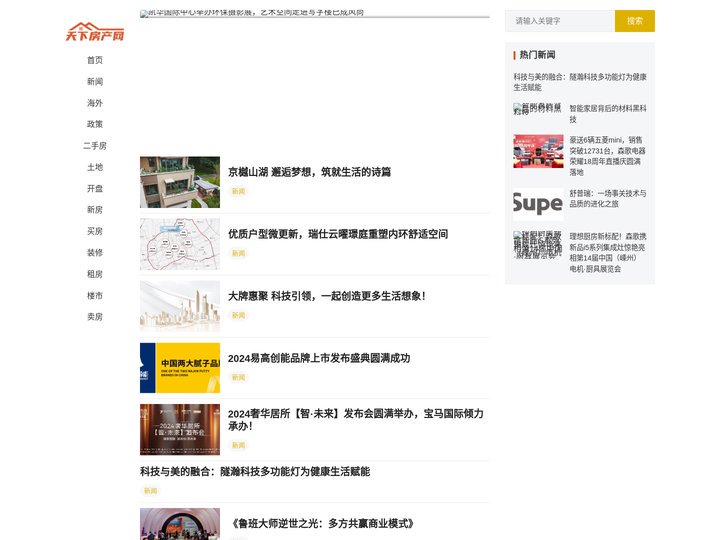
Task: Select 土地 in the side menu
Action: click(x=95, y=167)
